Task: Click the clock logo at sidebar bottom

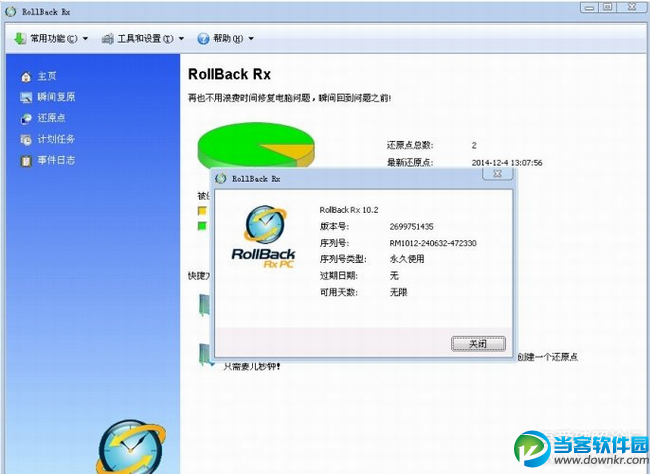Action: 131,447
